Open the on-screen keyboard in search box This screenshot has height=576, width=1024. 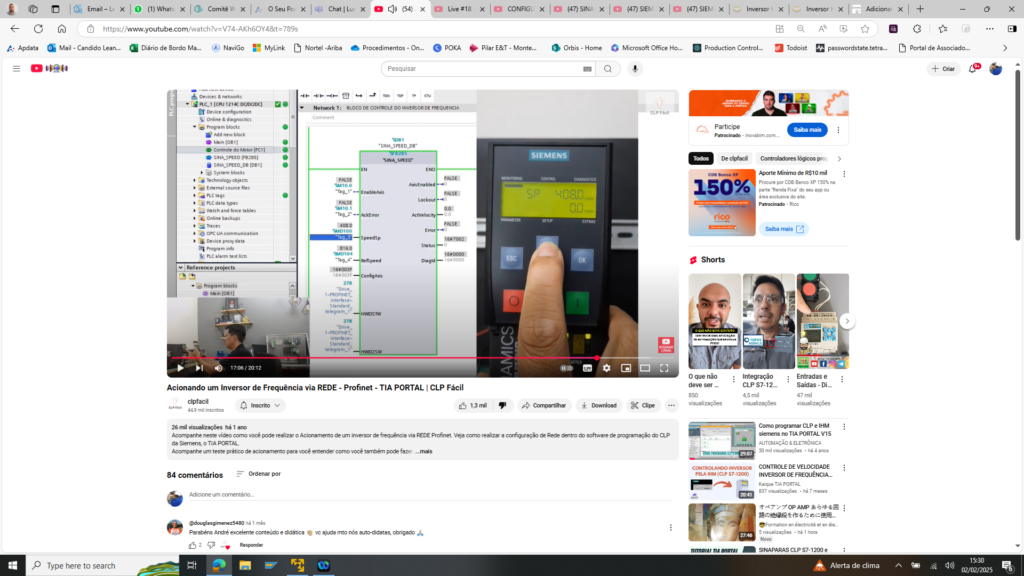click(587, 69)
